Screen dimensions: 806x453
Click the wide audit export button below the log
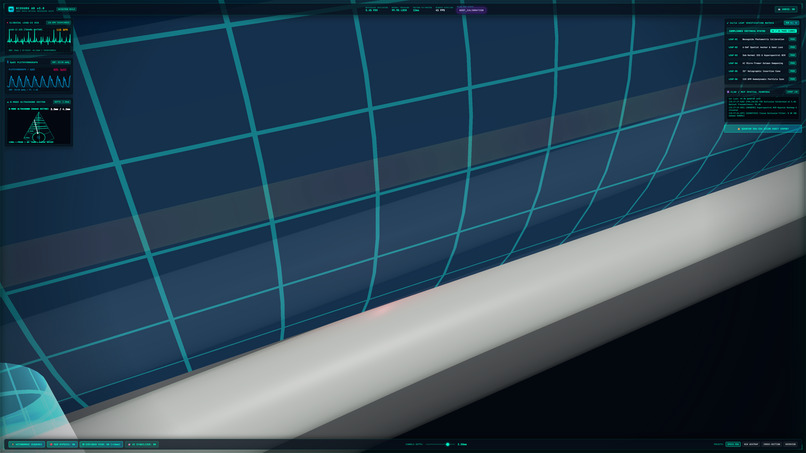coord(763,129)
